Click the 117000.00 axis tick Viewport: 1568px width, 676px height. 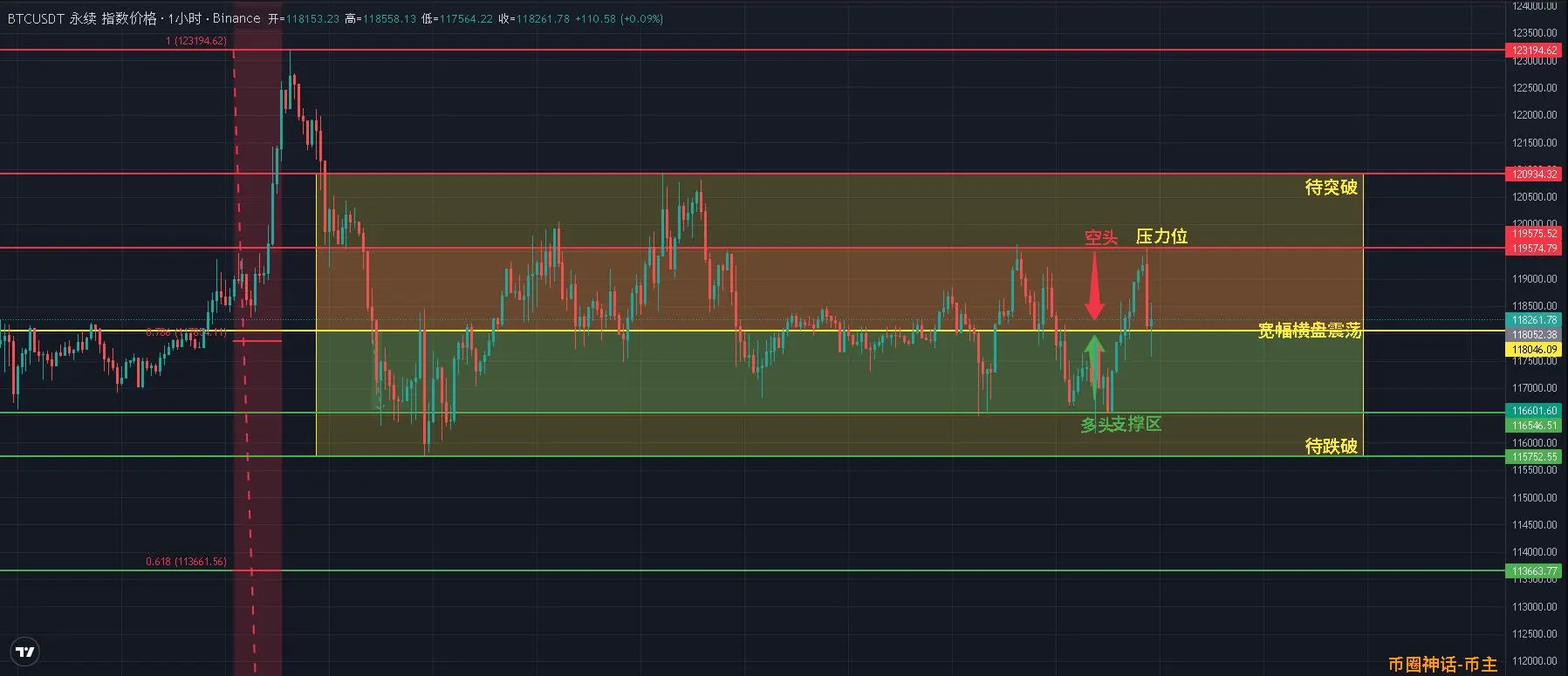tap(1535, 388)
